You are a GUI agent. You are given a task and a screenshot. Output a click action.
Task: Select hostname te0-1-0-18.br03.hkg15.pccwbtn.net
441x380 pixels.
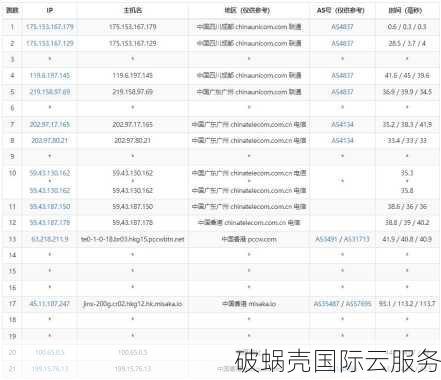(132, 239)
